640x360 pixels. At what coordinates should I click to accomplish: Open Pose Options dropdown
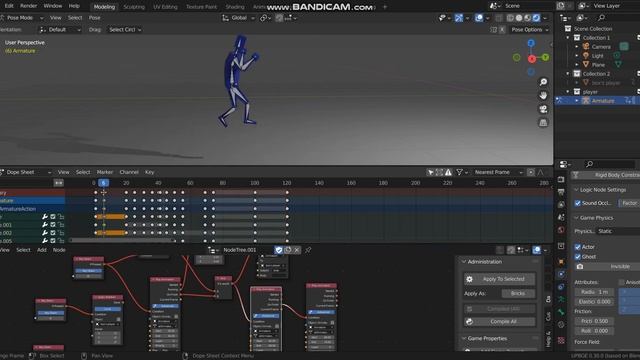pos(530,30)
